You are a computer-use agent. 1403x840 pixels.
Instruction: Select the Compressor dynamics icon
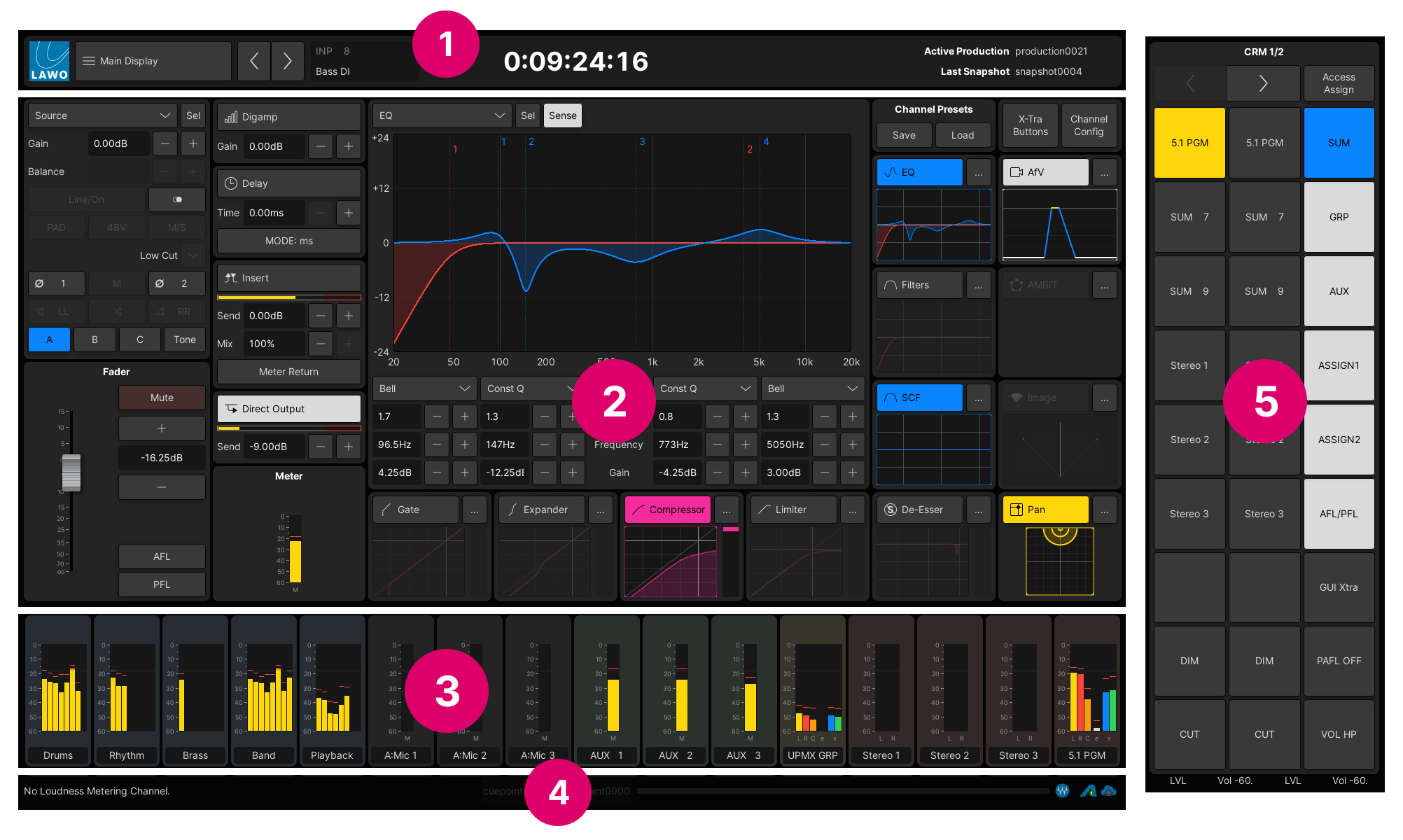(638, 510)
